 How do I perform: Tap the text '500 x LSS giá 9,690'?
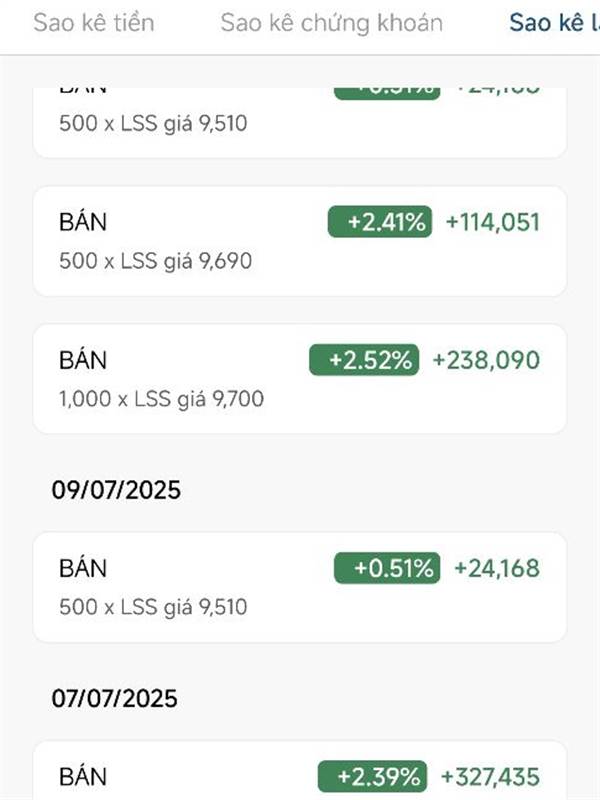click(x=156, y=261)
